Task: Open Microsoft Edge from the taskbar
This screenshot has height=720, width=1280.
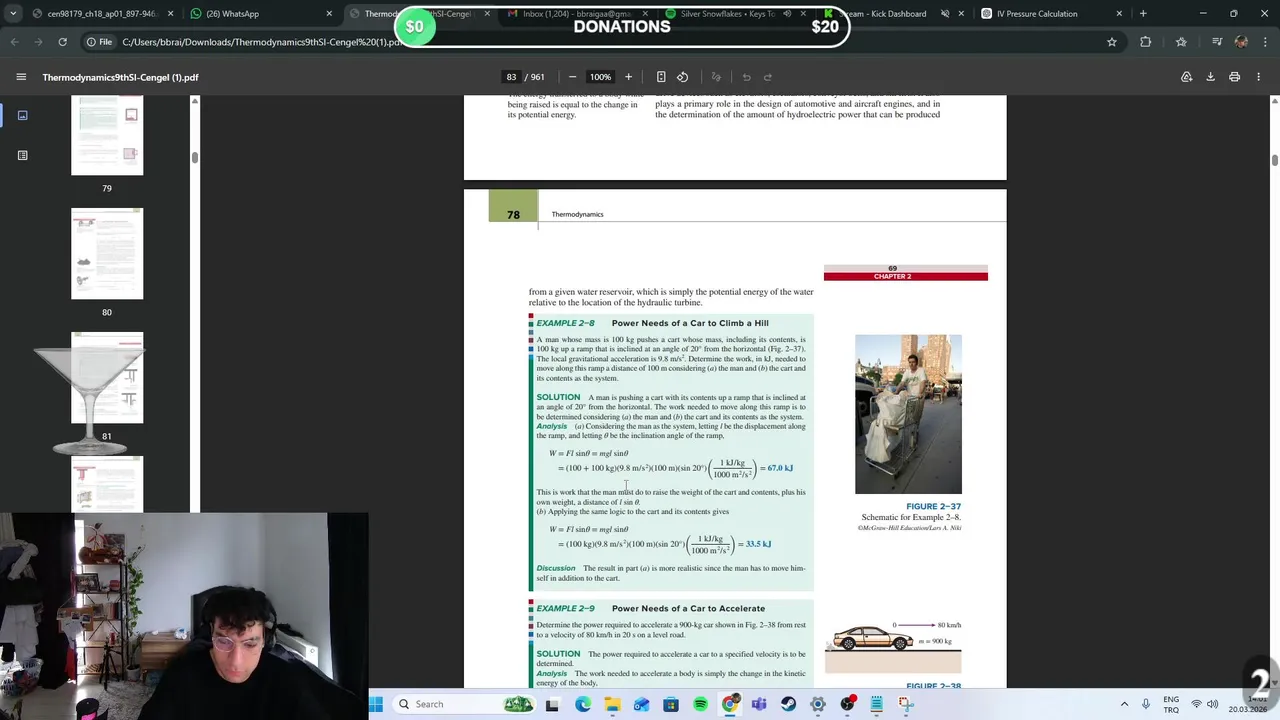Action: 583,704
